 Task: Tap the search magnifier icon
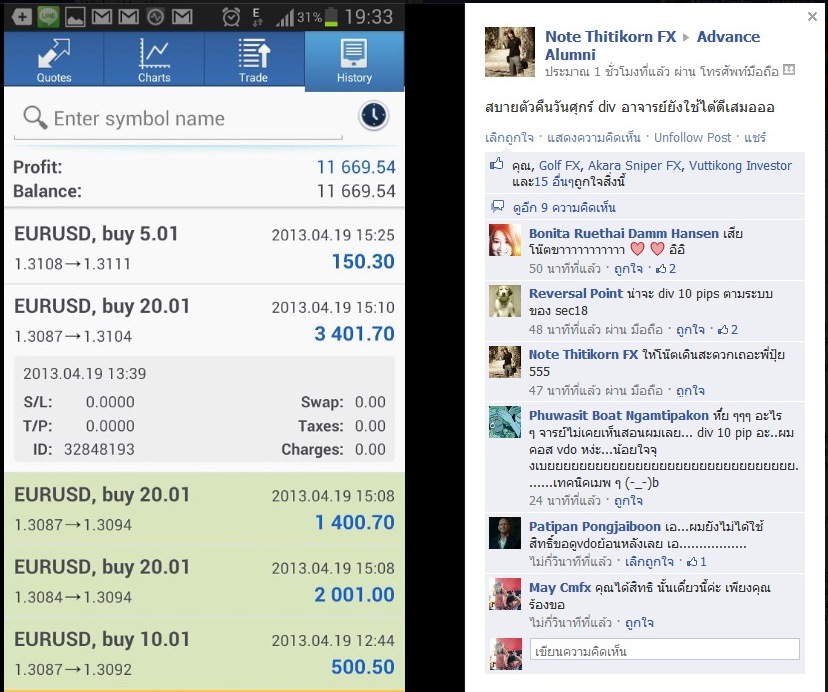pos(35,118)
